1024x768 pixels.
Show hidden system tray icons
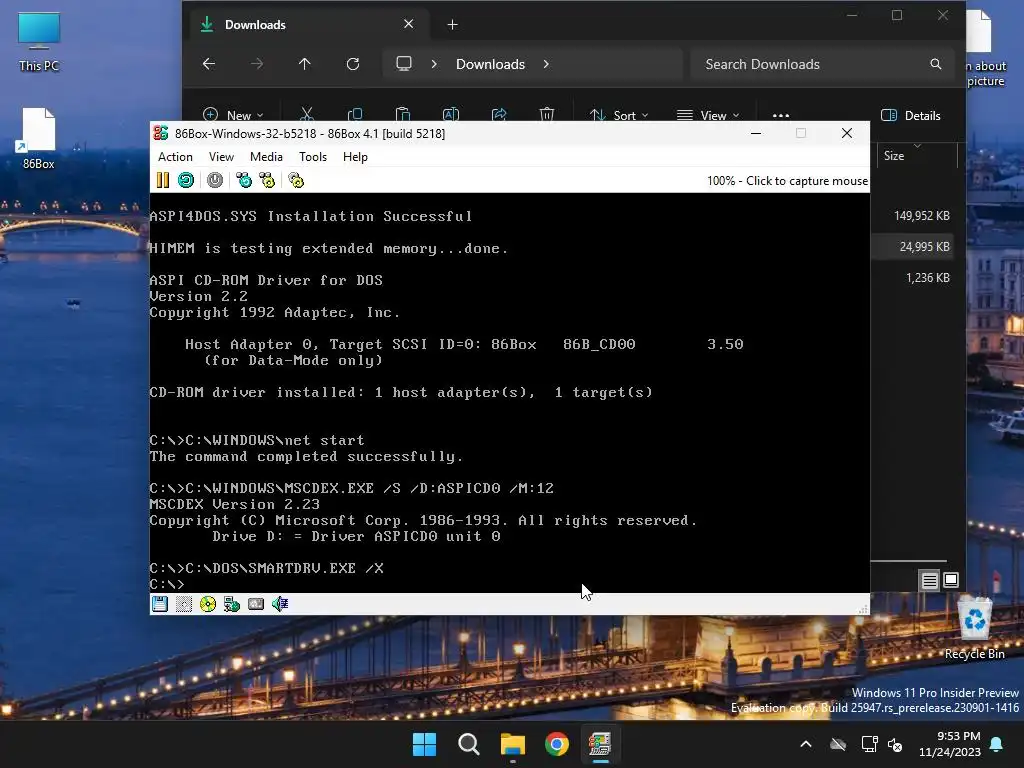tap(806, 744)
